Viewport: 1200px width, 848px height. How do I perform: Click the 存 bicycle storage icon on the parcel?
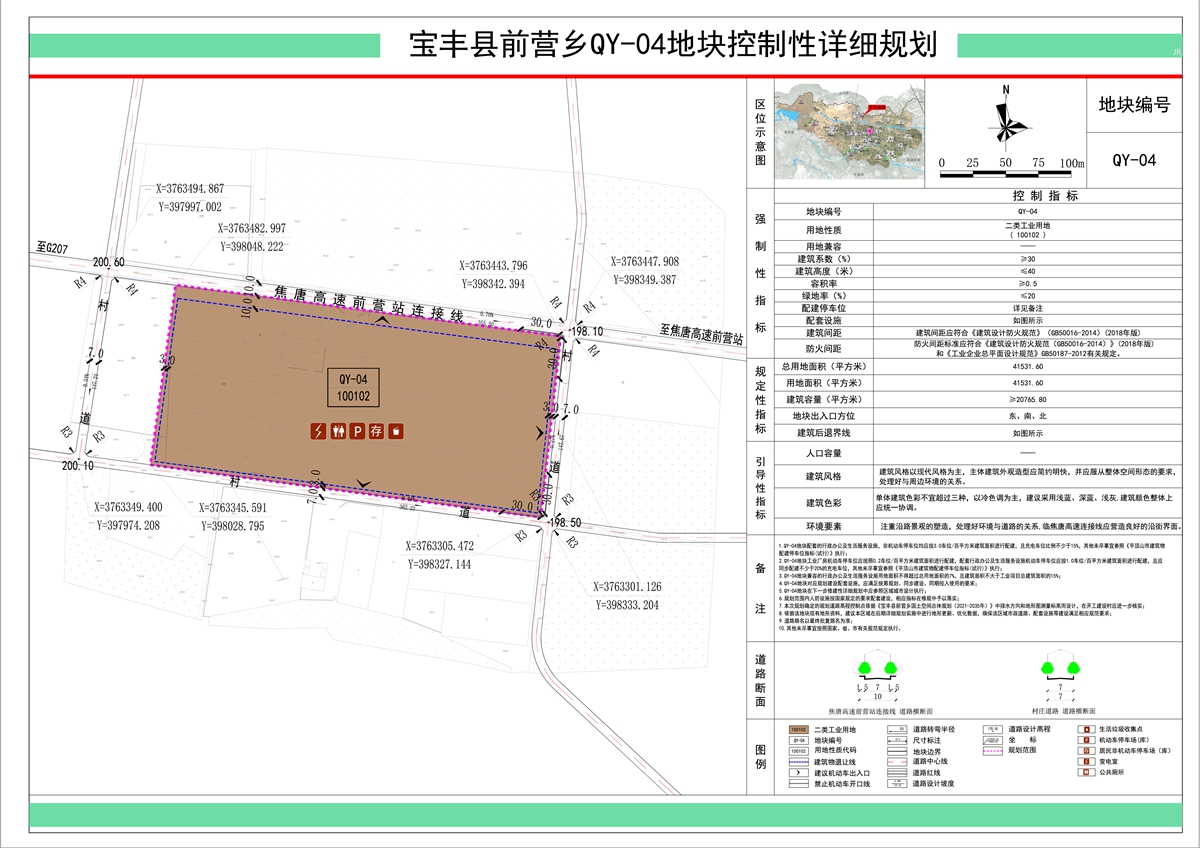click(377, 432)
